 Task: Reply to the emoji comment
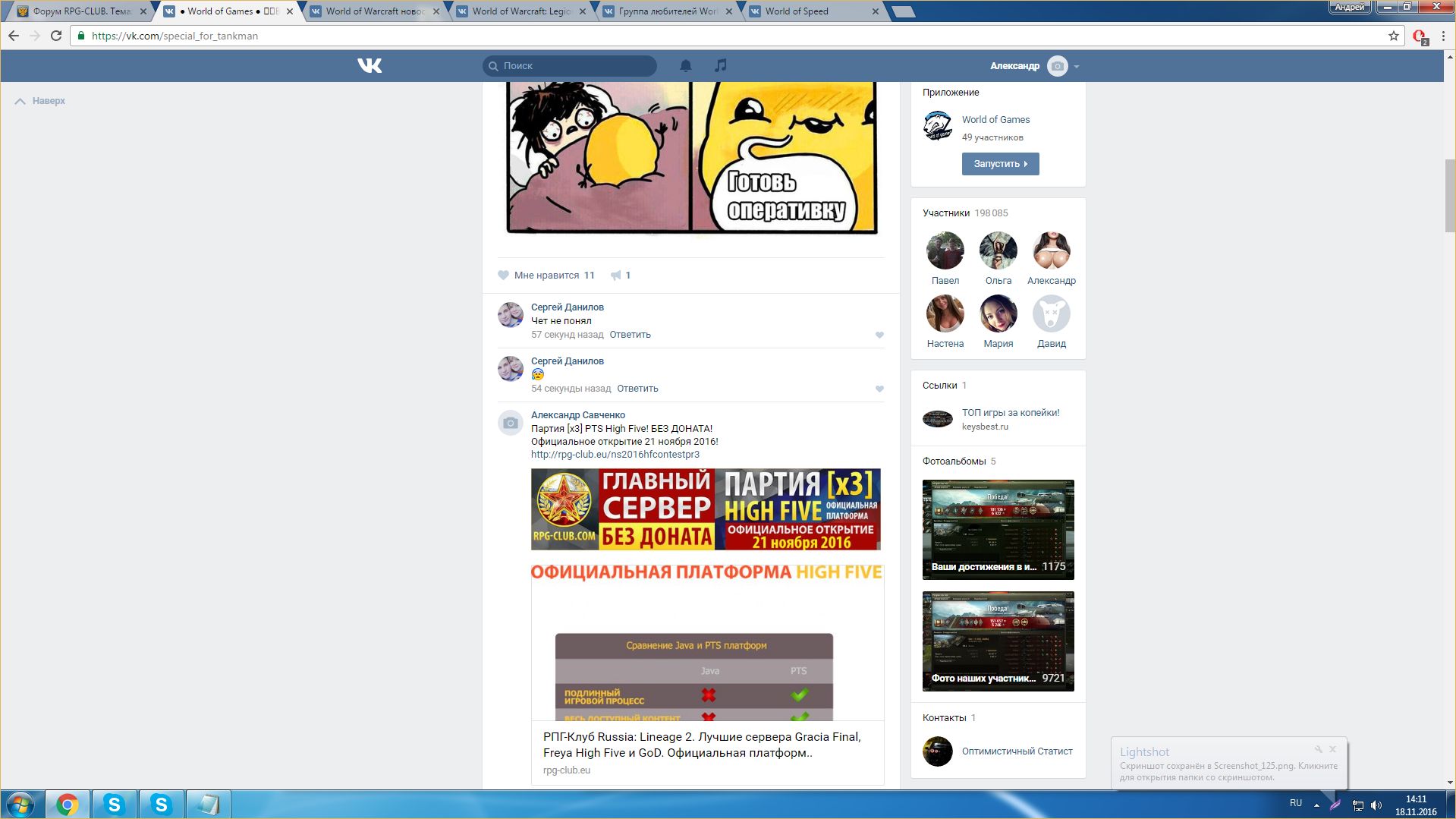click(637, 389)
